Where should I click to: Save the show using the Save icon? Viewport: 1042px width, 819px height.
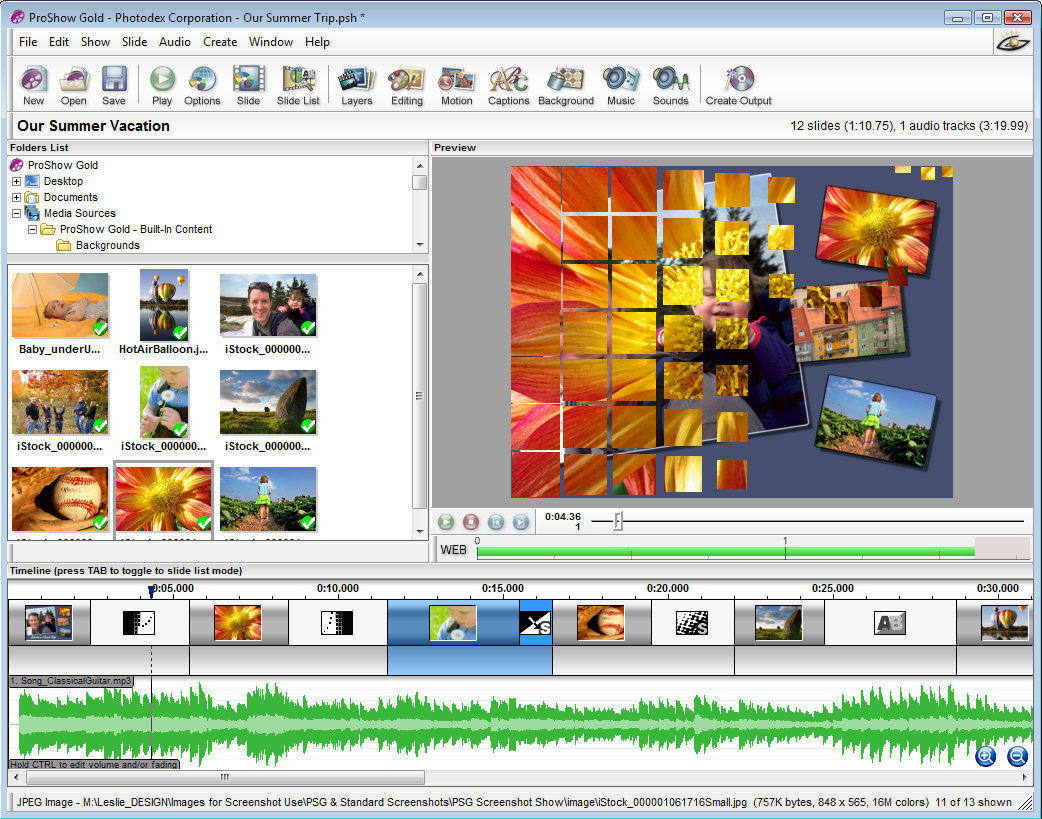(x=114, y=85)
